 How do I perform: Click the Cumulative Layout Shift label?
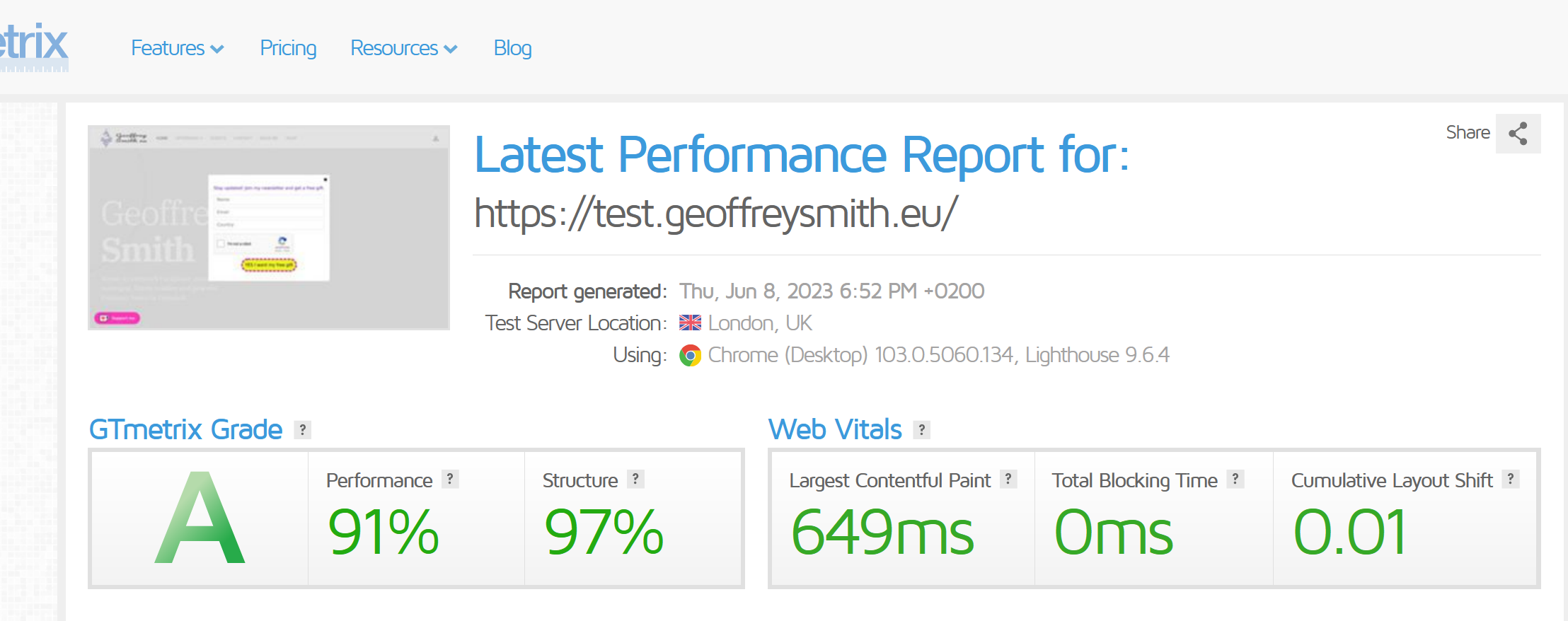coord(1392,481)
